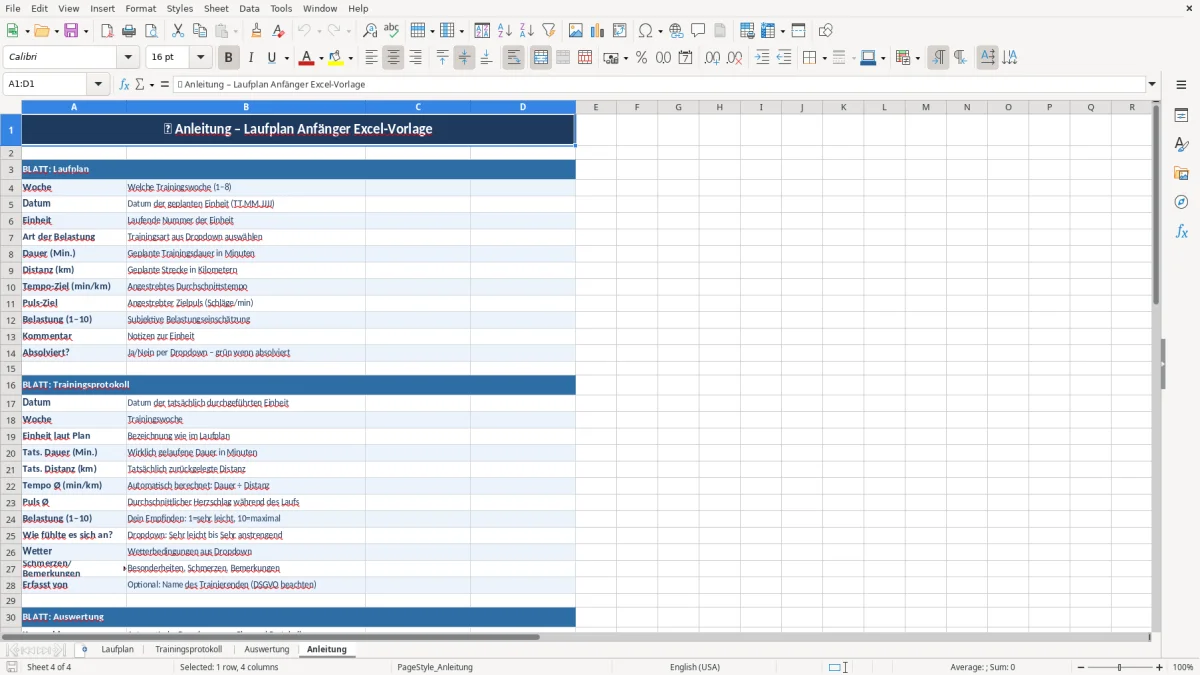
Task: Insert a chart
Action: pyautogui.click(x=598, y=31)
